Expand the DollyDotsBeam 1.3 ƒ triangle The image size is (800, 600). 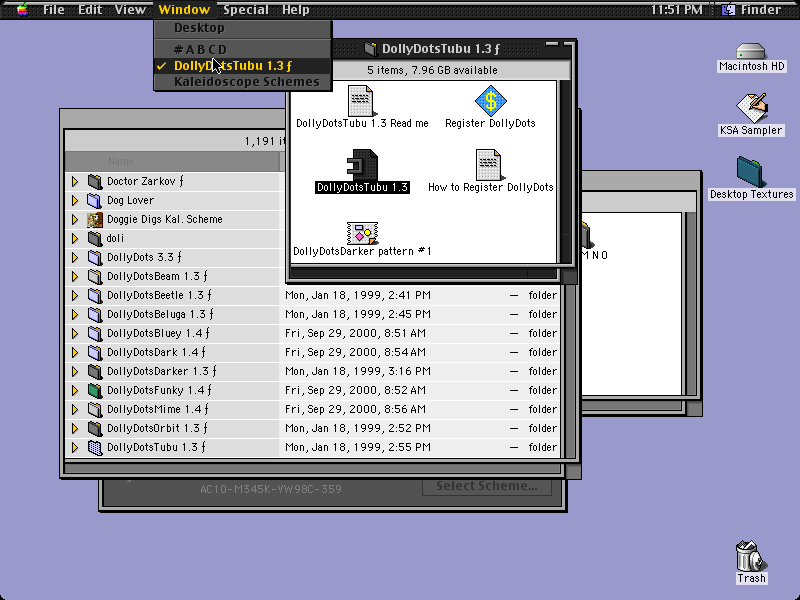[75, 276]
